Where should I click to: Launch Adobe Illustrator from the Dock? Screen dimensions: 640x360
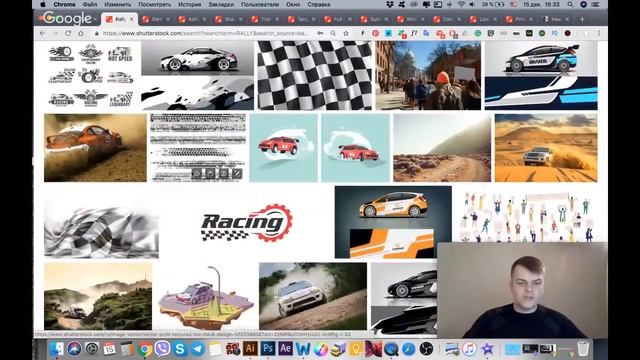[x=250, y=349]
